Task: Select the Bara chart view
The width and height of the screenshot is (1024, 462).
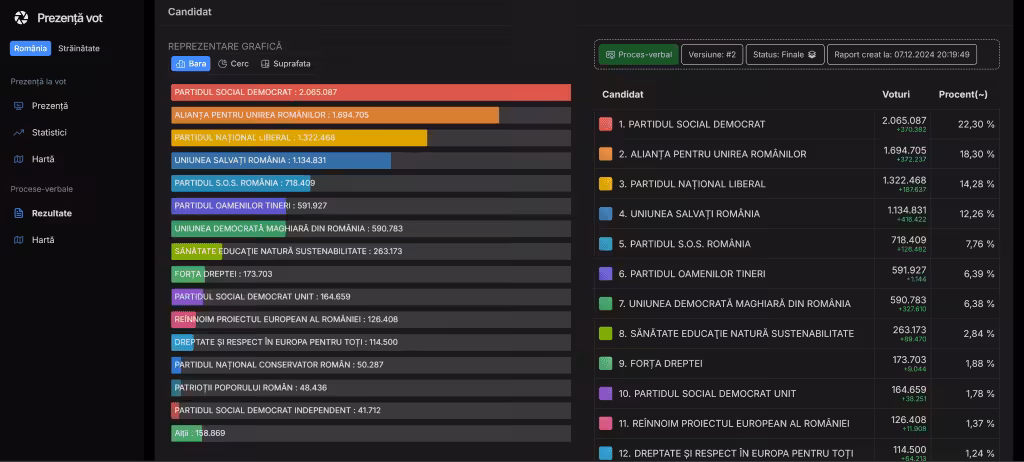Action: (190, 64)
